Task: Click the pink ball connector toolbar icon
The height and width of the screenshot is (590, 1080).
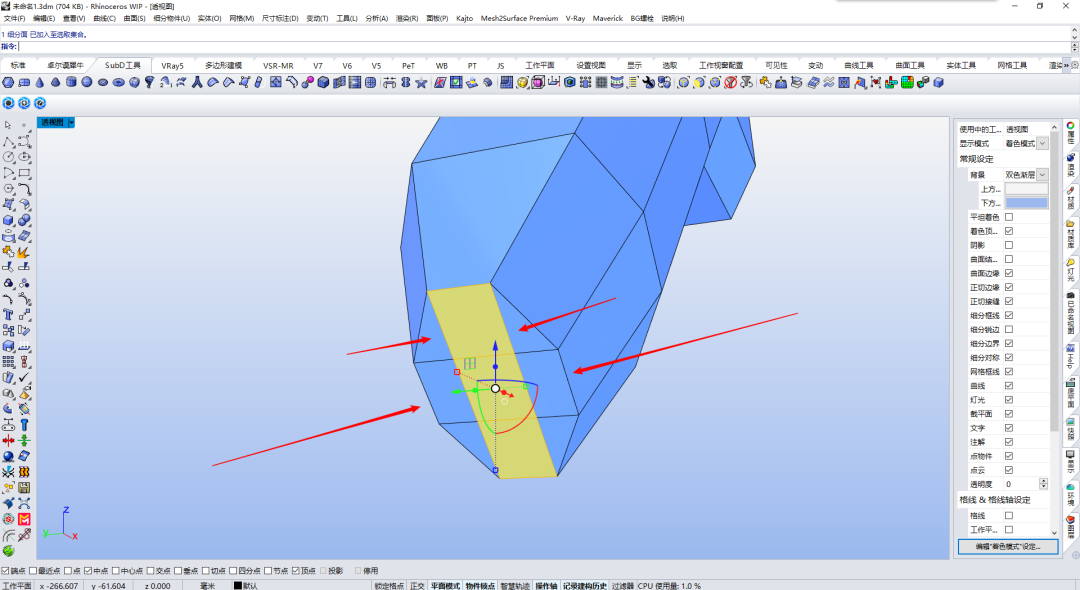Action: coord(307,83)
